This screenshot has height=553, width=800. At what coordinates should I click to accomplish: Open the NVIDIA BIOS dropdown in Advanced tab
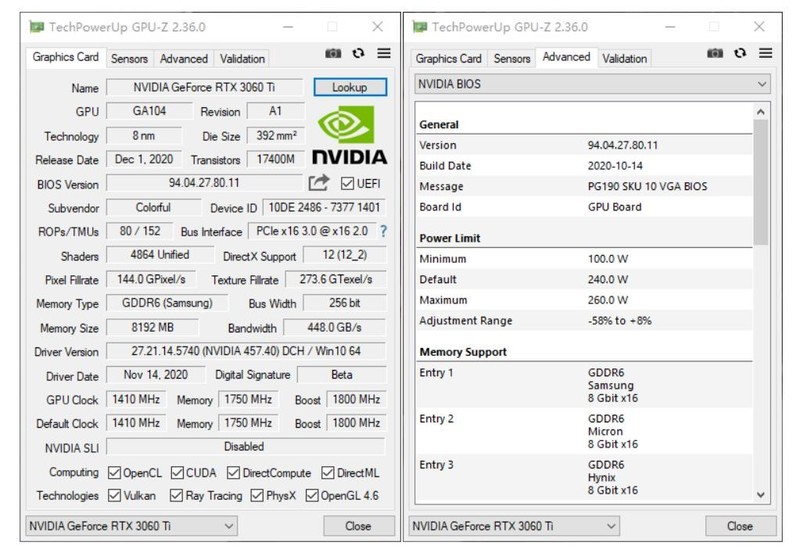[592, 84]
